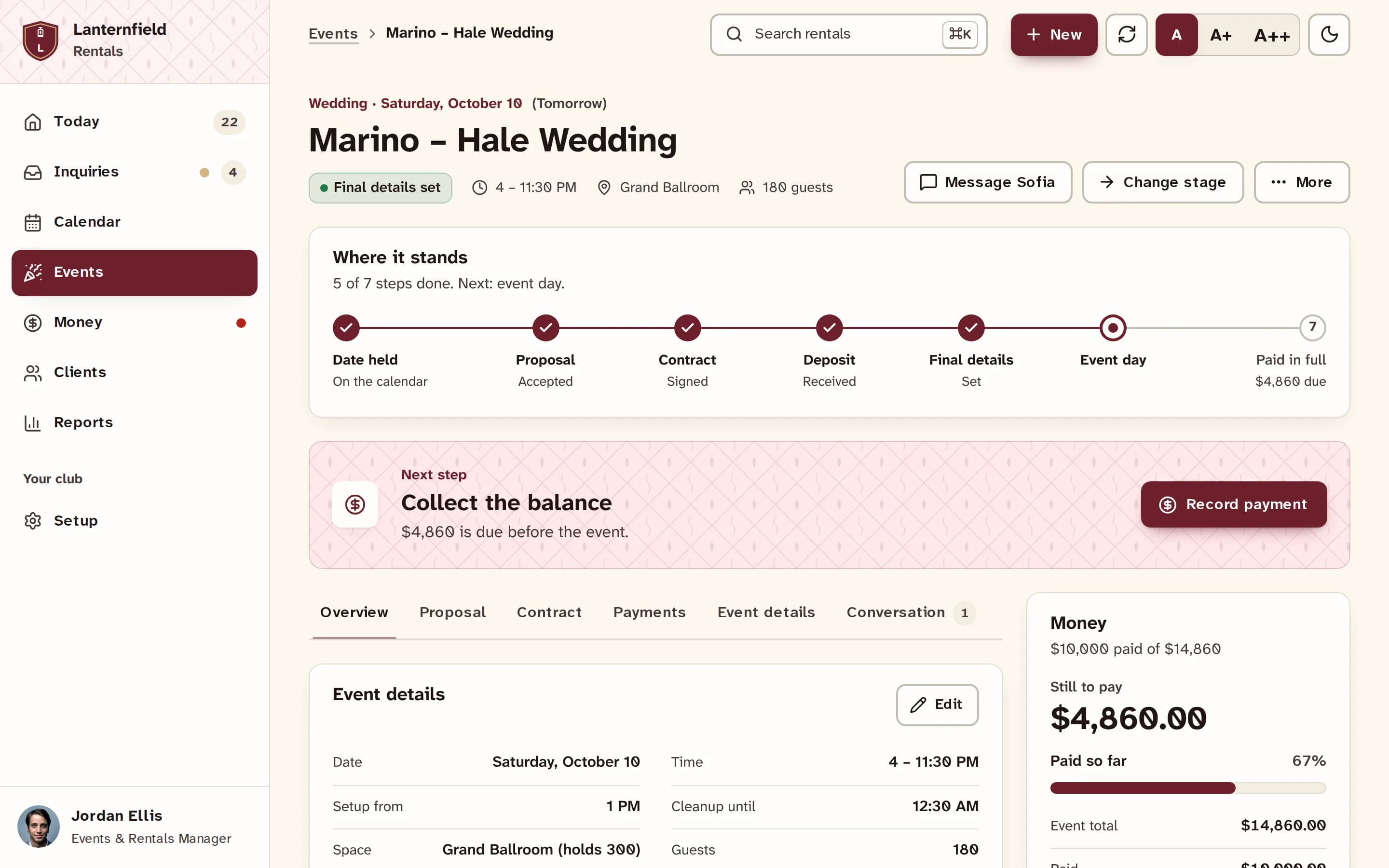
Task: Click the Date held step checkmark
Action: [346, 328]
